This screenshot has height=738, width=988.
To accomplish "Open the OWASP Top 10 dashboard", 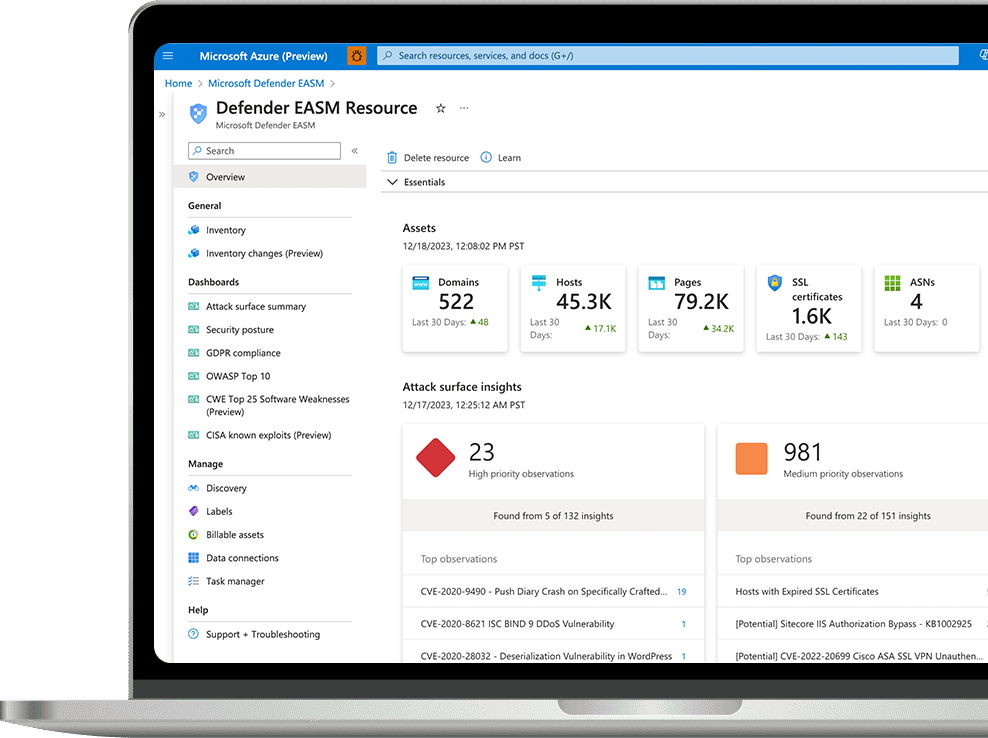I will 238,376.
